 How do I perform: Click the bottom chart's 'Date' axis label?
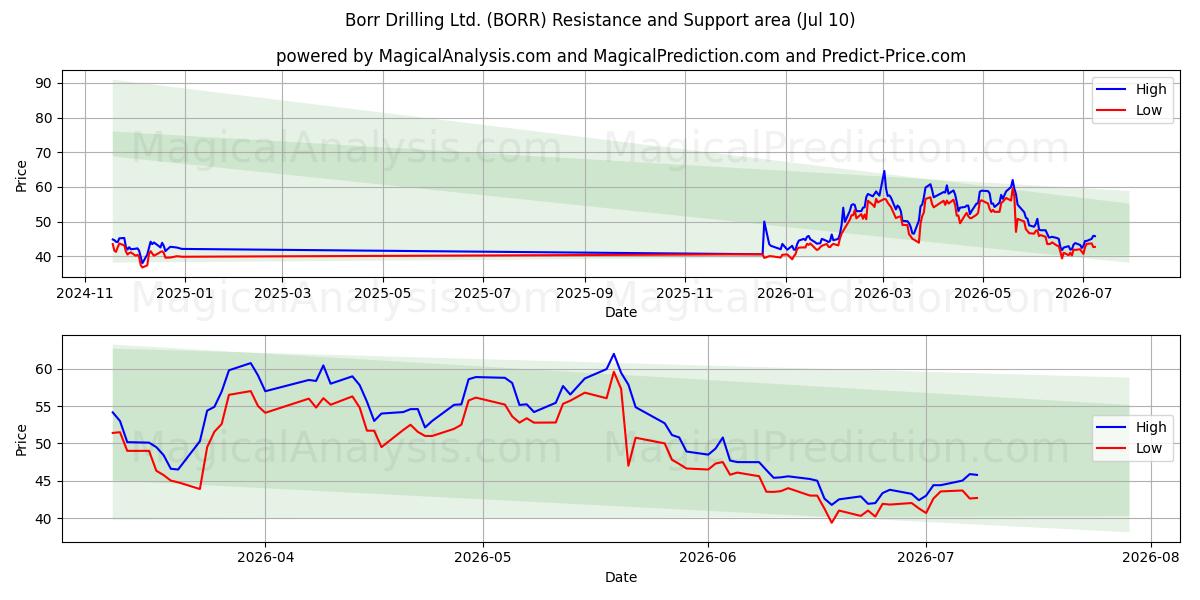click(x=621, y=577)
